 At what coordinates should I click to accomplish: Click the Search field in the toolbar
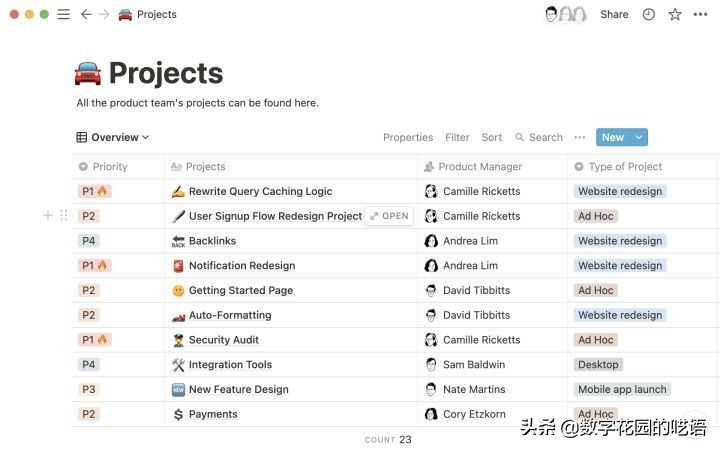[x=539, y=138]
